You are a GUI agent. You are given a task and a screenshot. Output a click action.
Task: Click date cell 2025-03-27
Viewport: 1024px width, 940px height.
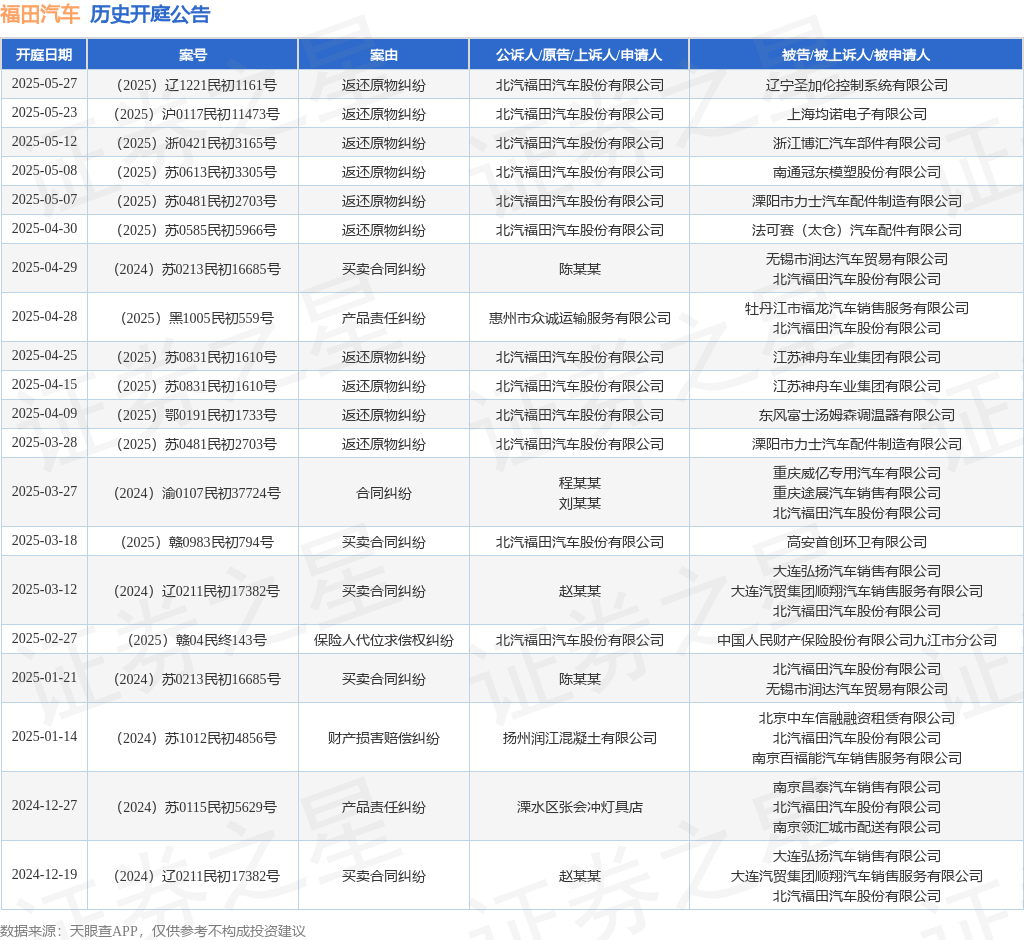coord(44,492)
